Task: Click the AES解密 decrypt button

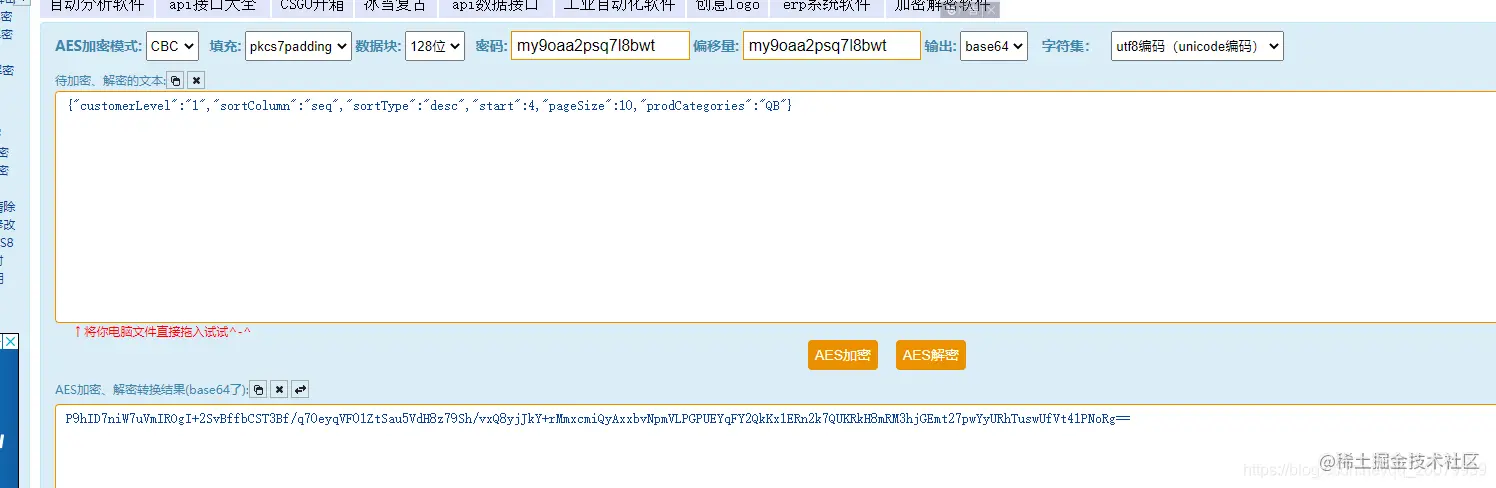Action: click(931, 355)
